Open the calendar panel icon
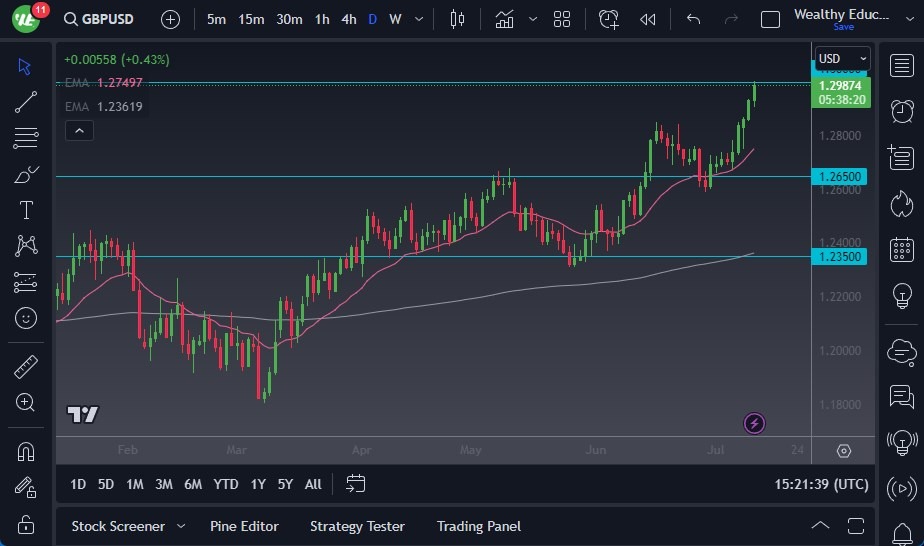Viewport: 924px width, 546px height. 901,249
